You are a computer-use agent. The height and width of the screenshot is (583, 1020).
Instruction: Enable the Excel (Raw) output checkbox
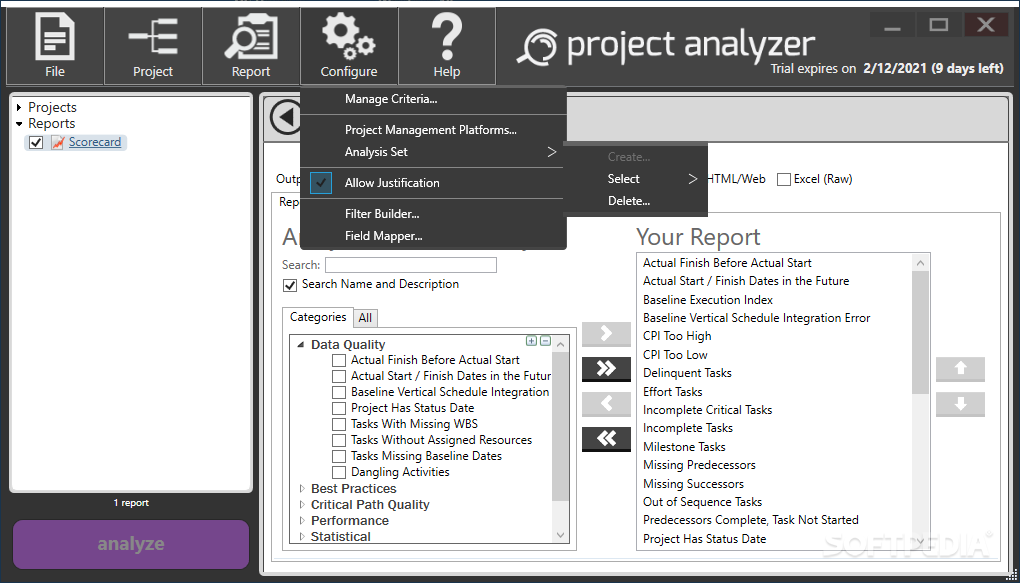tap(784, 179)
